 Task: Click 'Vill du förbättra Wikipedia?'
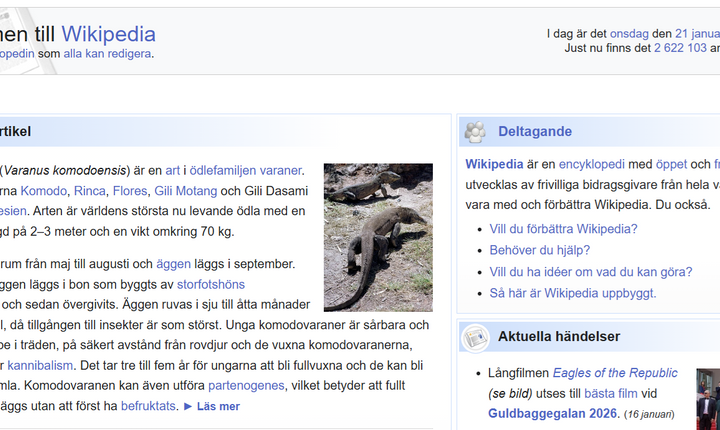pos(563,228)
